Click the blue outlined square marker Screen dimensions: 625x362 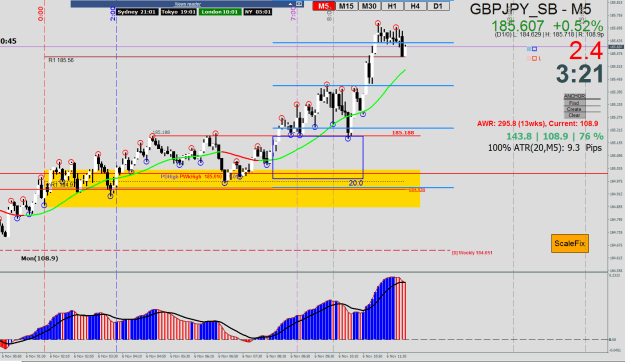535,49
